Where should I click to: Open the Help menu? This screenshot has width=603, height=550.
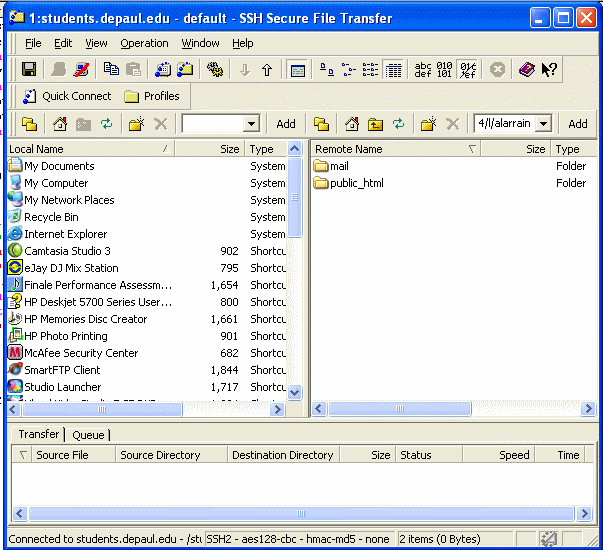pos(243,43)
